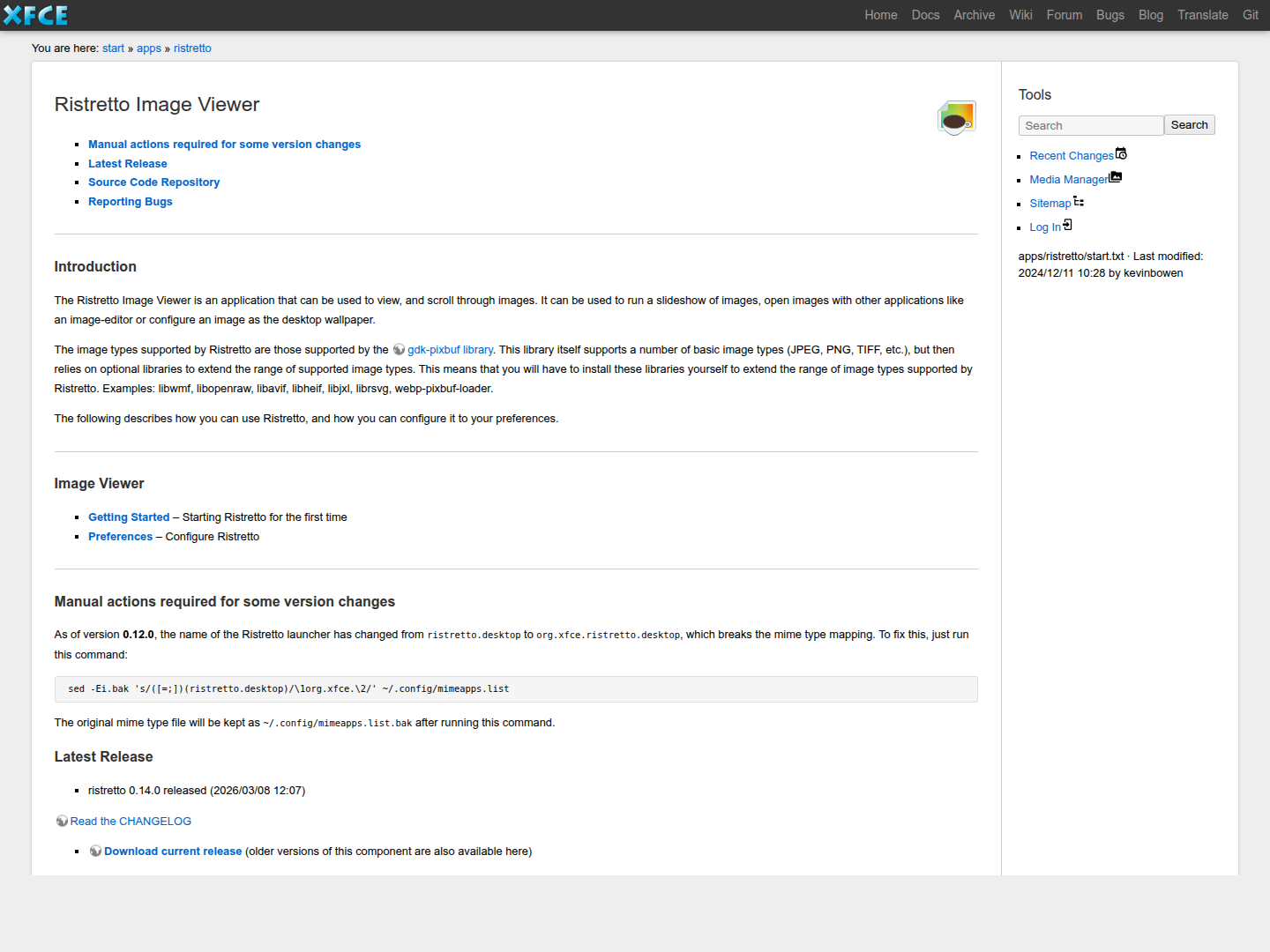Open the Blog menu item
This screenshot has height=952, width=1270.
[1151, 15]
